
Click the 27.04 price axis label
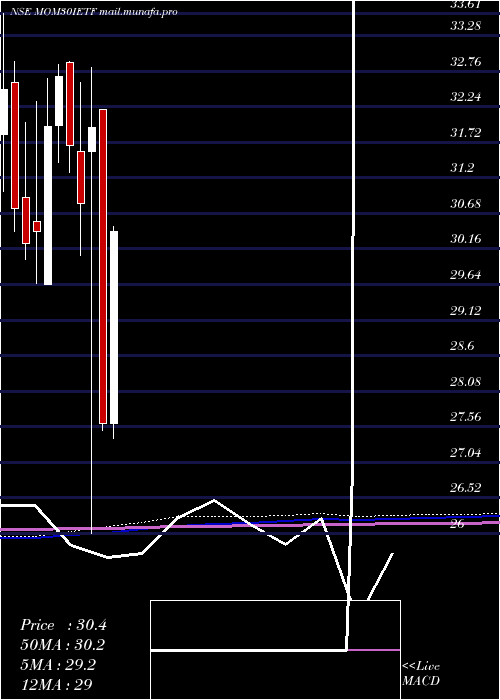pos(465,453)
